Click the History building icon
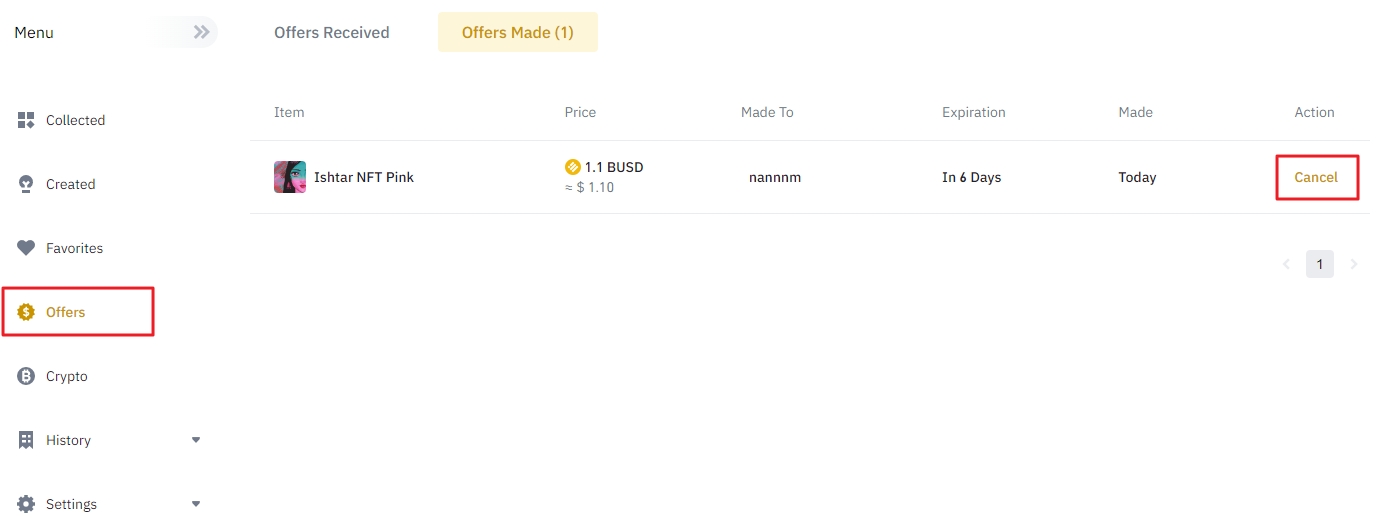Viewport: 1381px width, 530px height. tap(26, 440)
